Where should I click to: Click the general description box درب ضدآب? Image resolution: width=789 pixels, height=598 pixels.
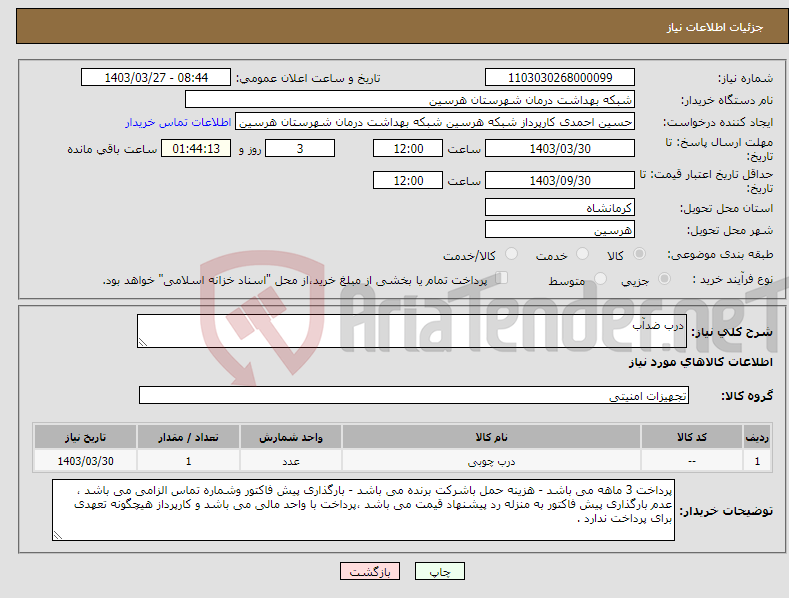tap(412, 331)
